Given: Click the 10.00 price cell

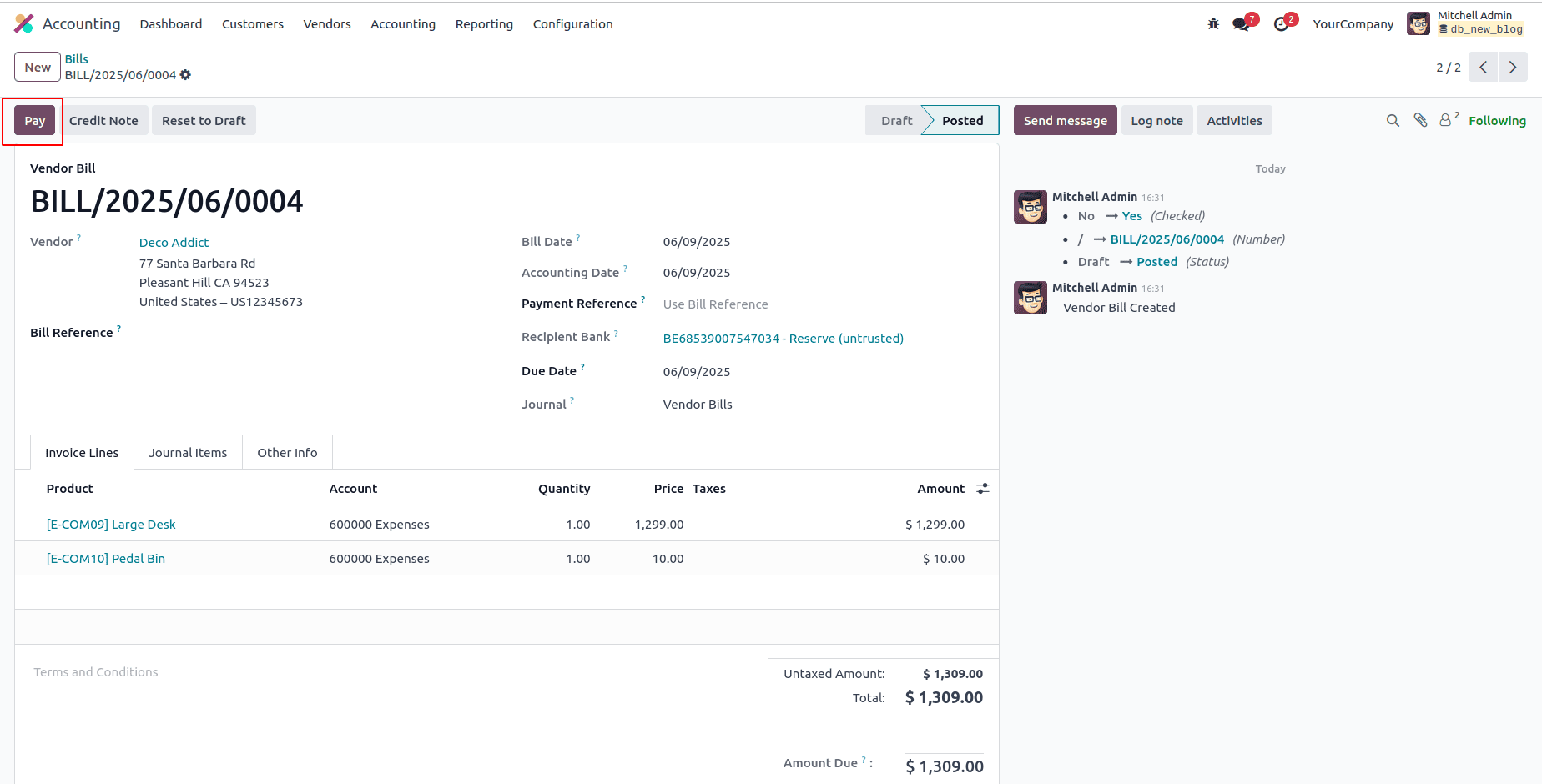Looking at the screenshot, I should [668, 559].
